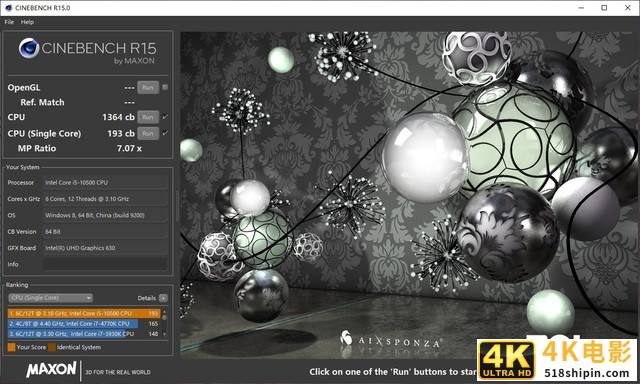
Task: Run the CPU Single Core benchmark
Action: [148, 133]
